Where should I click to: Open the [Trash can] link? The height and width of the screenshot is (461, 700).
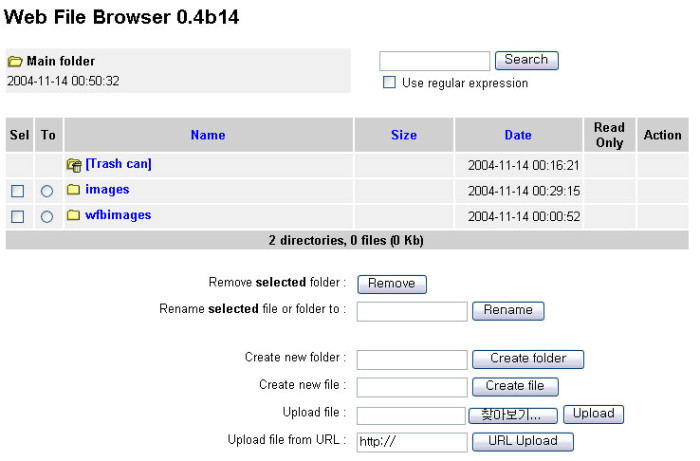click(x=118, y=164)
